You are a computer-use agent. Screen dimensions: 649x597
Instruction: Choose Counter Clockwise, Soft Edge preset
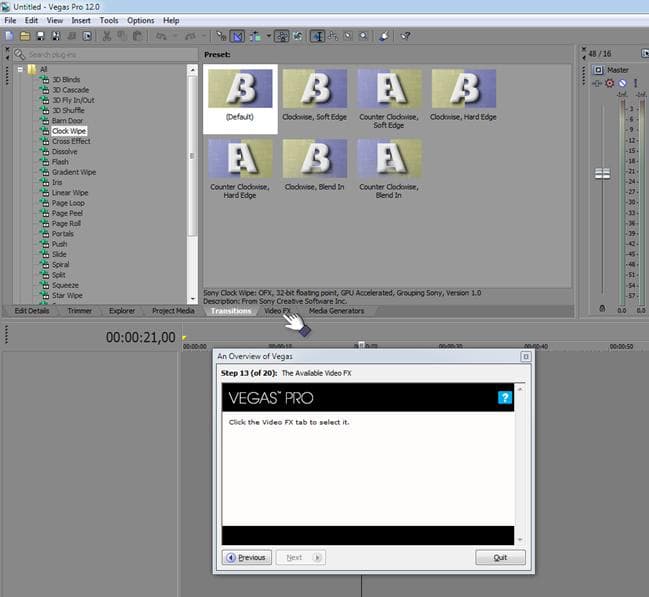pyautogui.click(x=389, y=99)
